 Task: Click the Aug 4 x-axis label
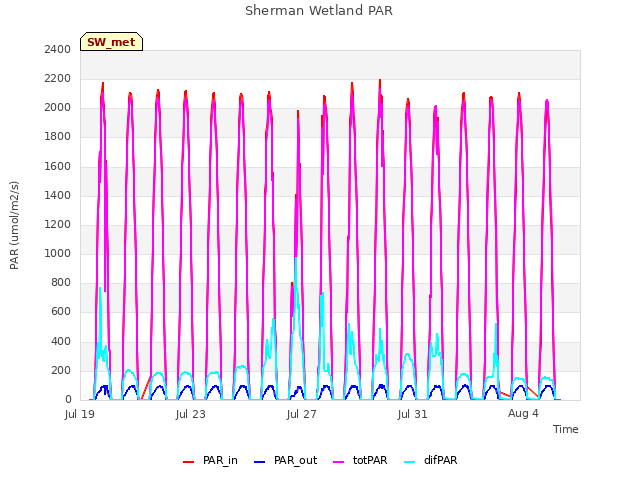pos(523,413)
